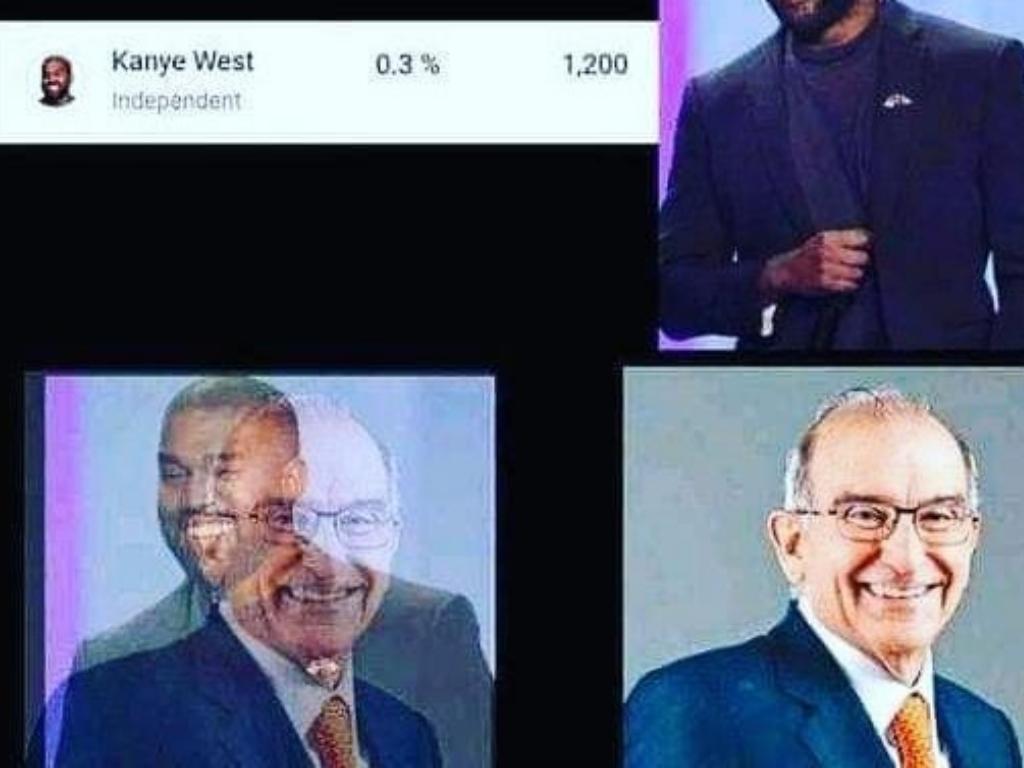Open the photo of bald man with glasses

pyautogui.click(x=824, y=568)
